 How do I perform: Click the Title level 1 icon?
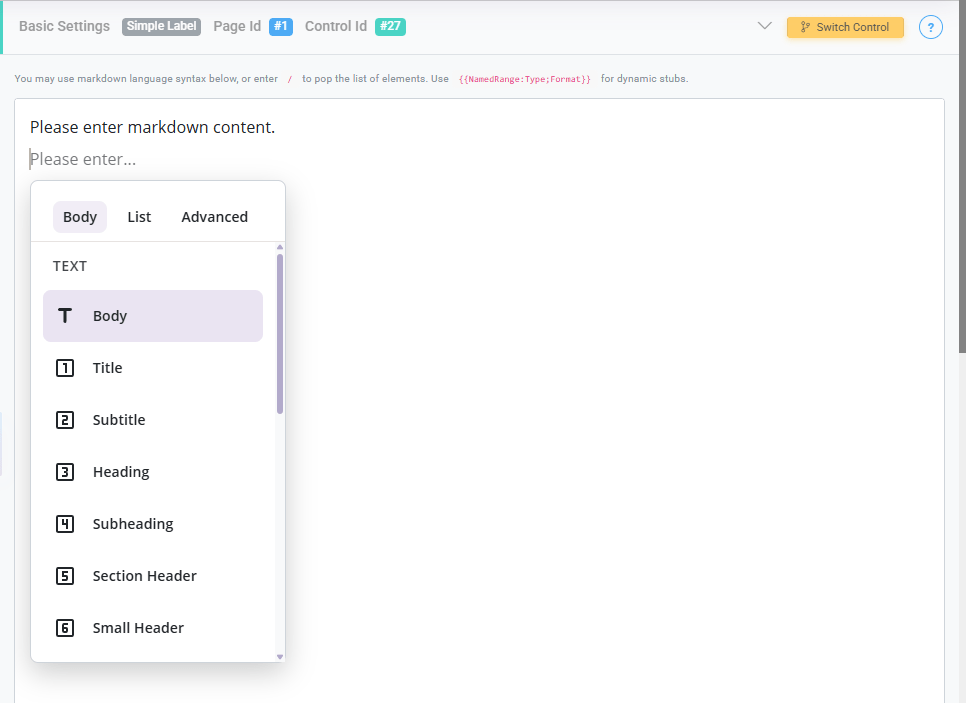(65, 368)
